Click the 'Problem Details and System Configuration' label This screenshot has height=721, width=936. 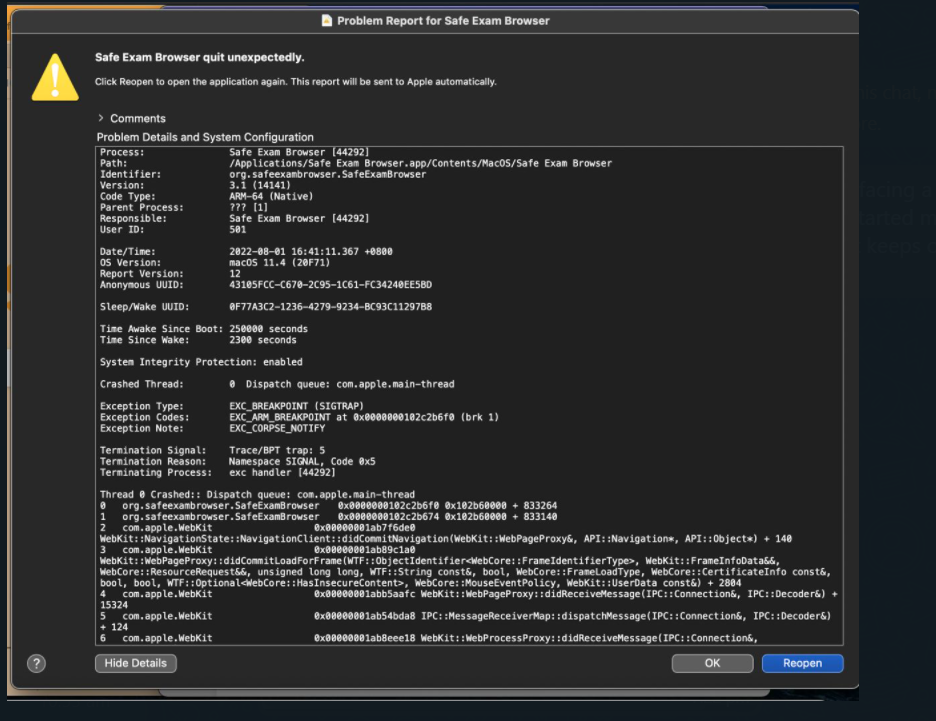click(x=205, y=137)
